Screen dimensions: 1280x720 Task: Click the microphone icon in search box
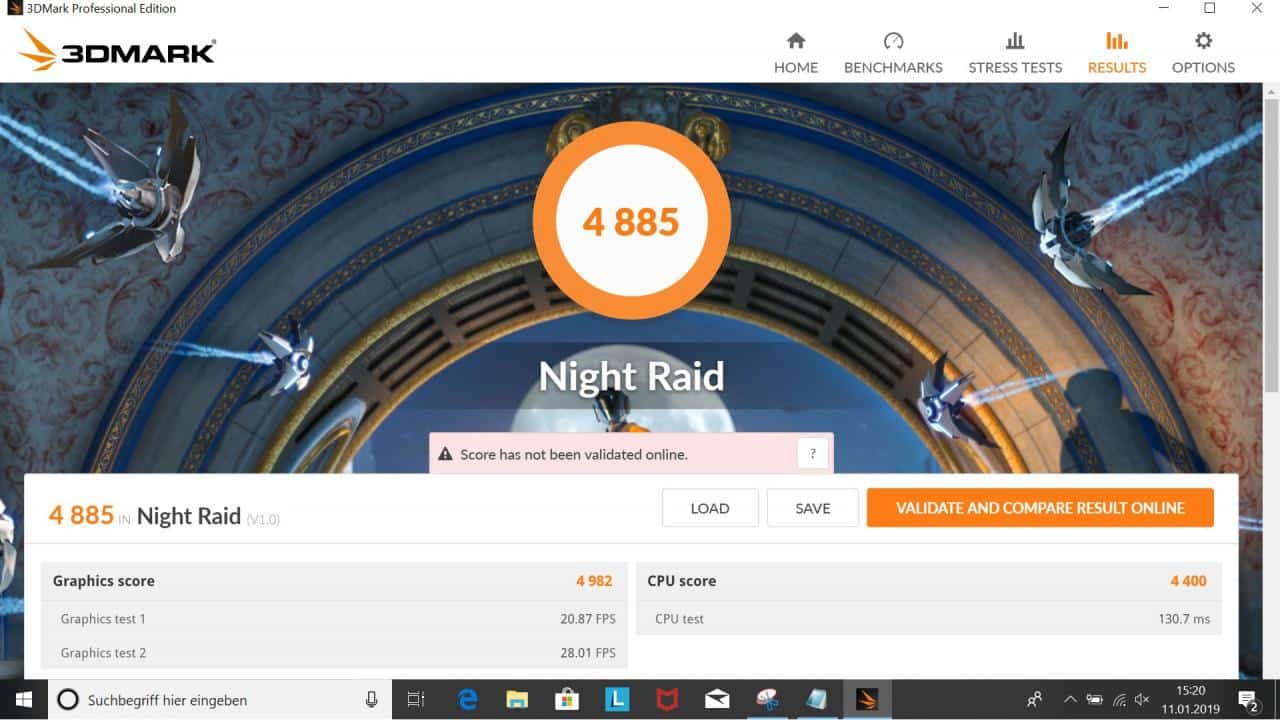click(371, 700)
